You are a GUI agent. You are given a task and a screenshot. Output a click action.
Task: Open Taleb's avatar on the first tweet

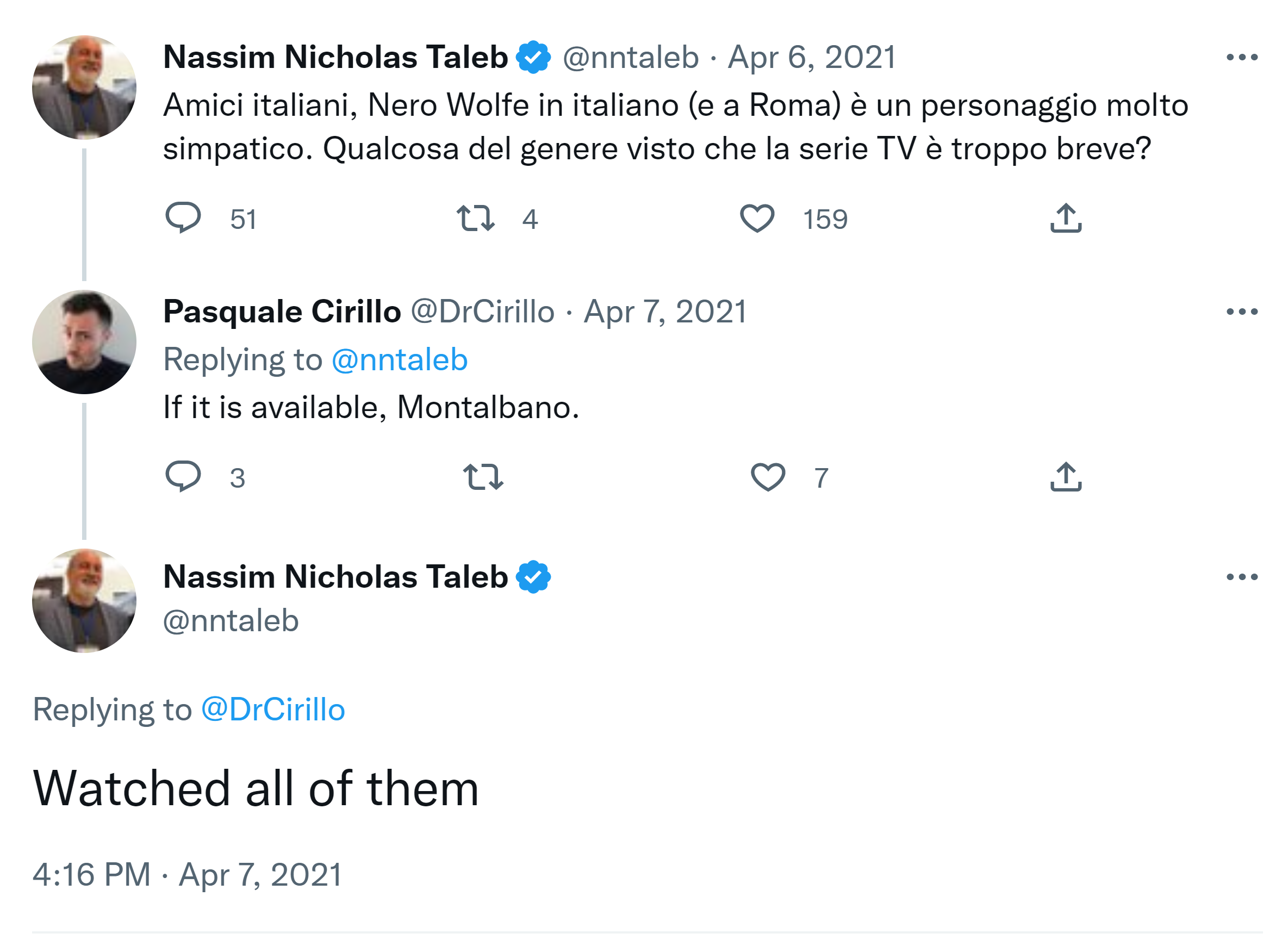(x=84, y=88)
